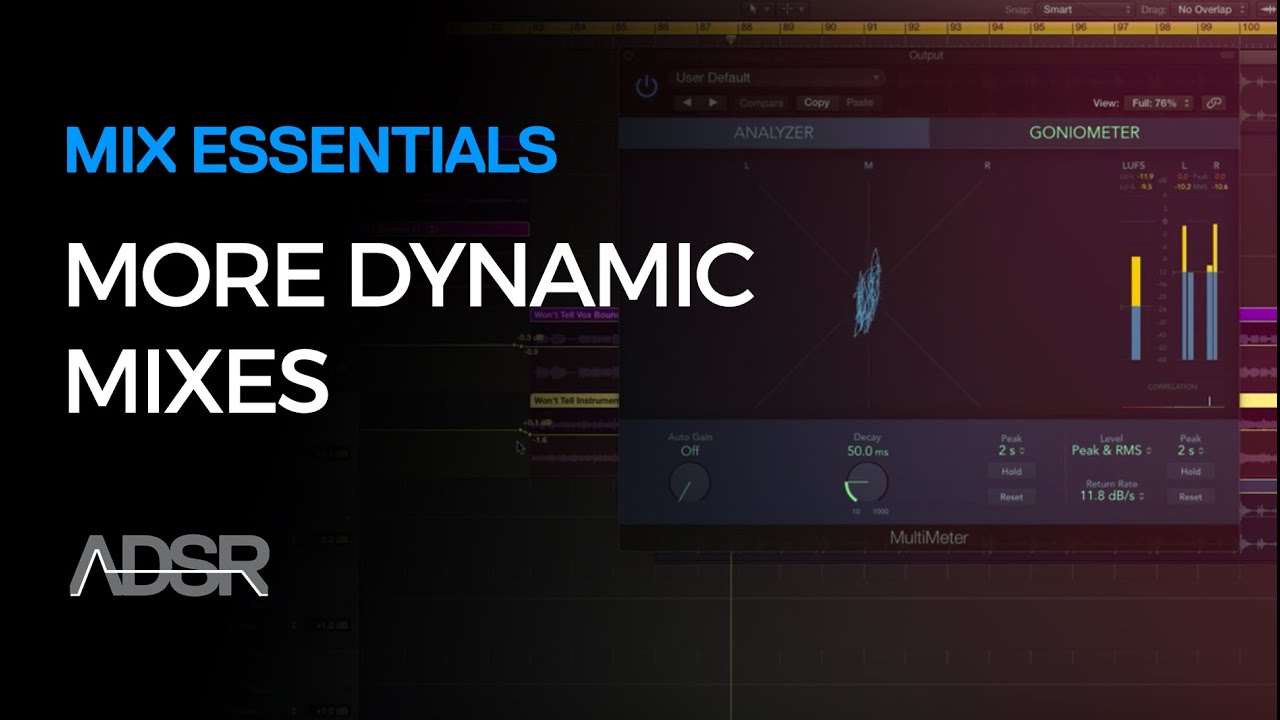
Task: Click the goniometer Peak Reset button
Action: pos(1011,497)
